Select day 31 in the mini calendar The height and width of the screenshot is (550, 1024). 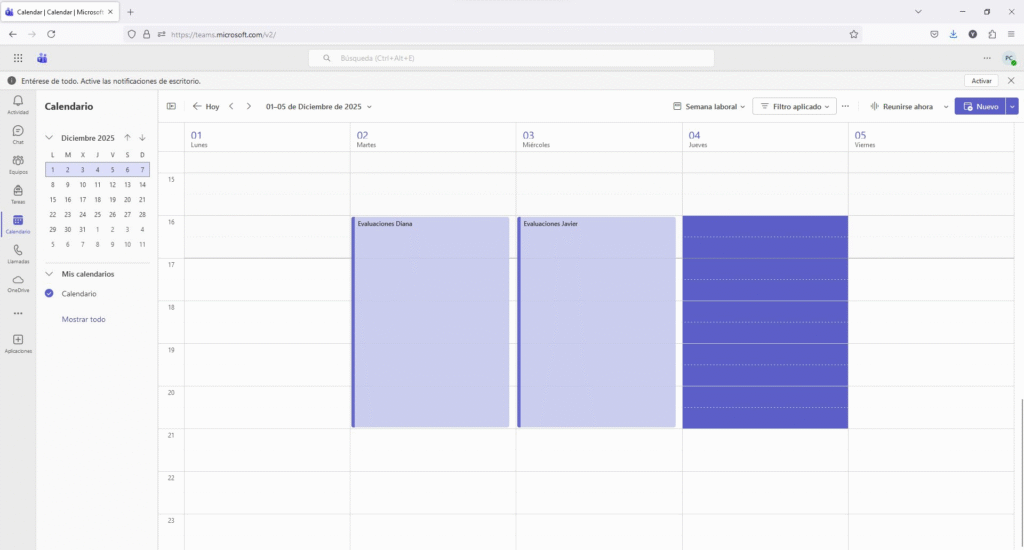coord(82,229)
